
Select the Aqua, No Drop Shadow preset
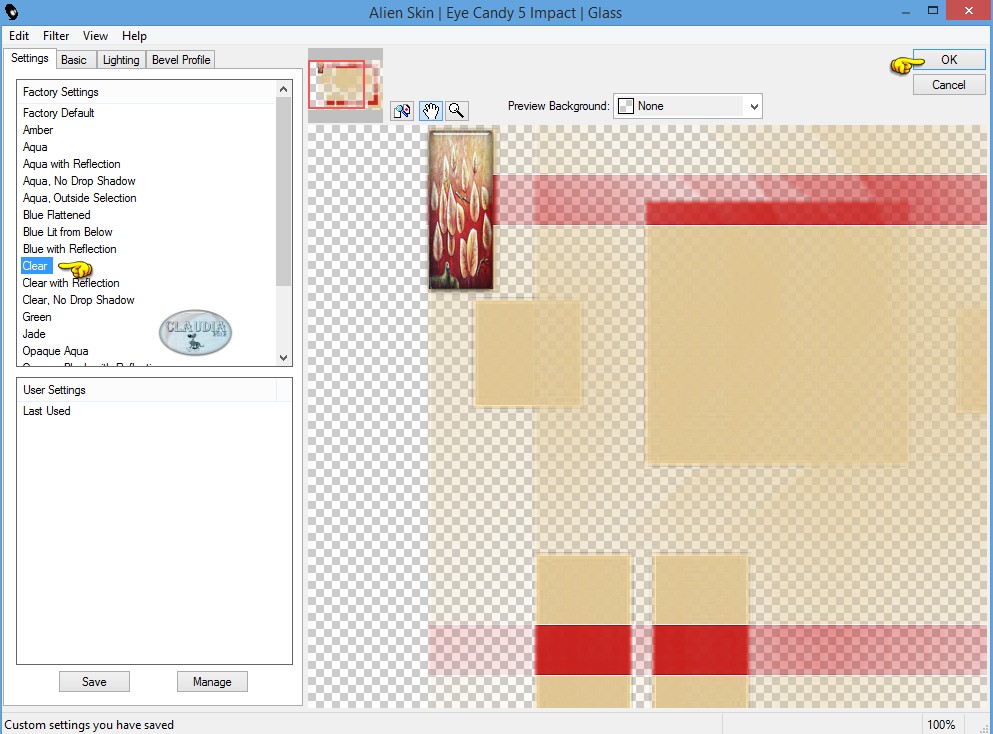point(79,181)
